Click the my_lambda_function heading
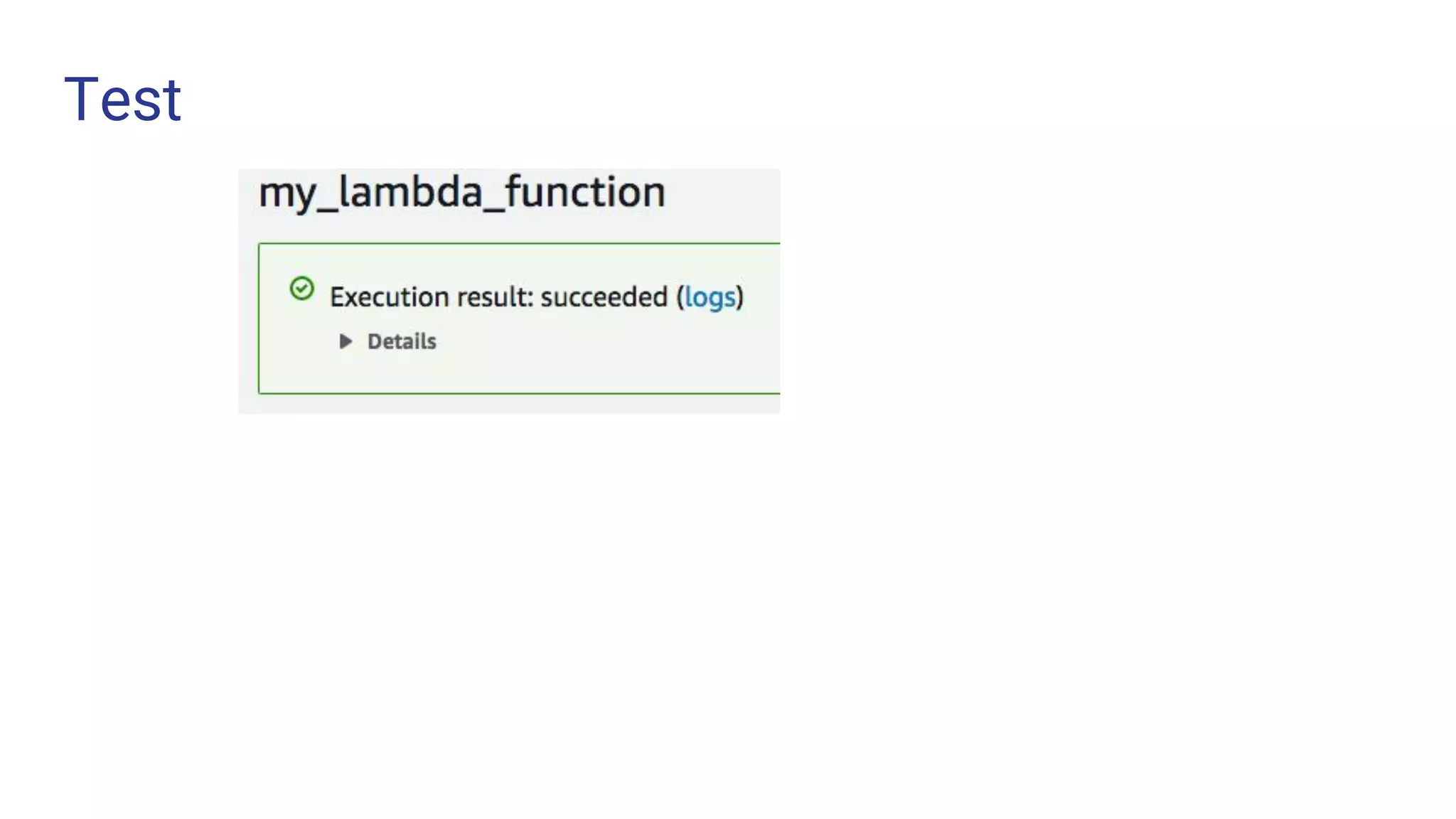The width and height of the screenshot is (1456, 819). 461,192
